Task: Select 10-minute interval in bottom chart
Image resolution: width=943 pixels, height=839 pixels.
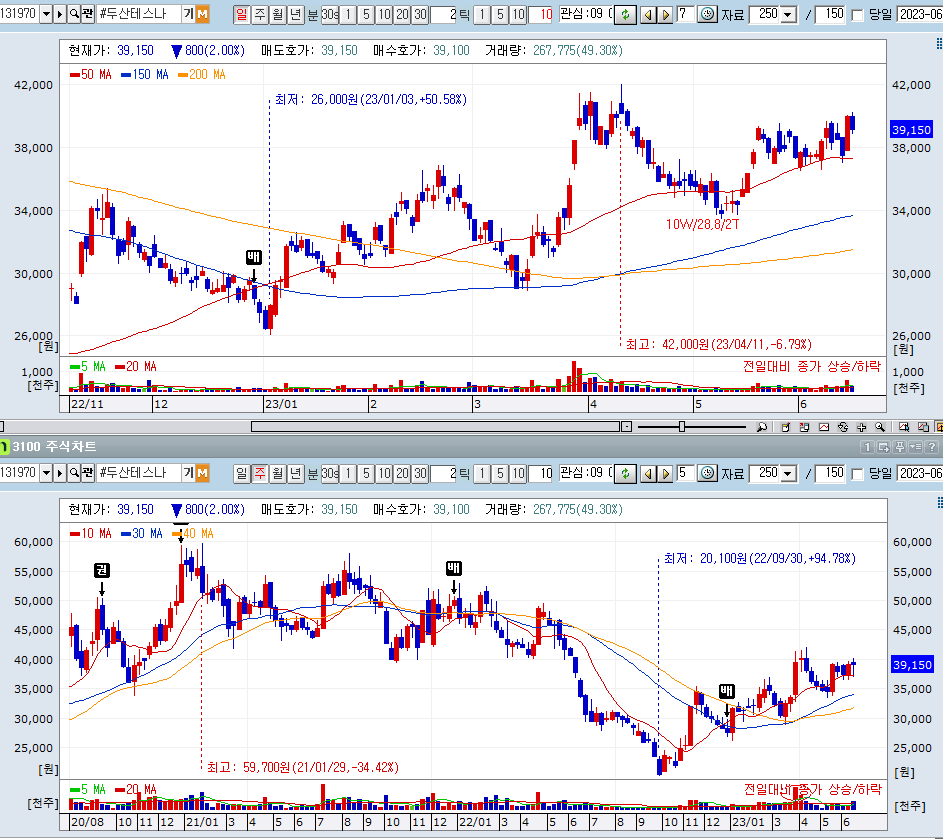Action: coord(384,473)
